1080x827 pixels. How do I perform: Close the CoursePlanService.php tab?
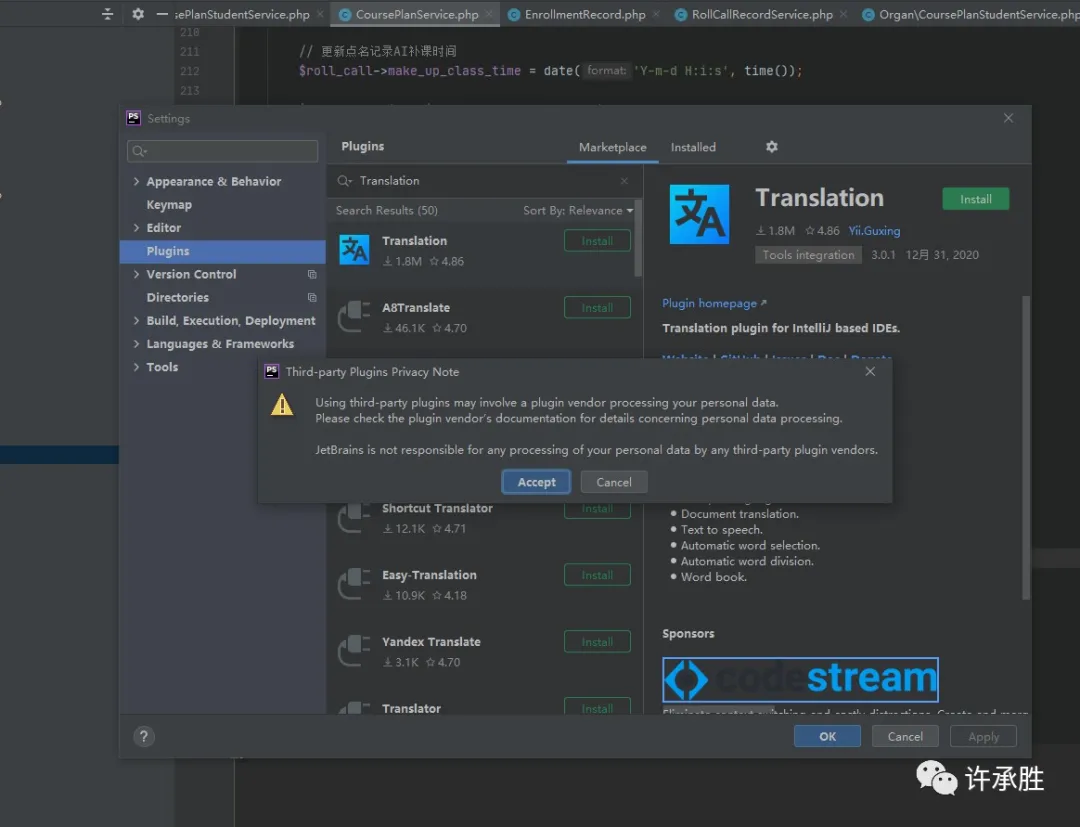(x=489, y=14)
